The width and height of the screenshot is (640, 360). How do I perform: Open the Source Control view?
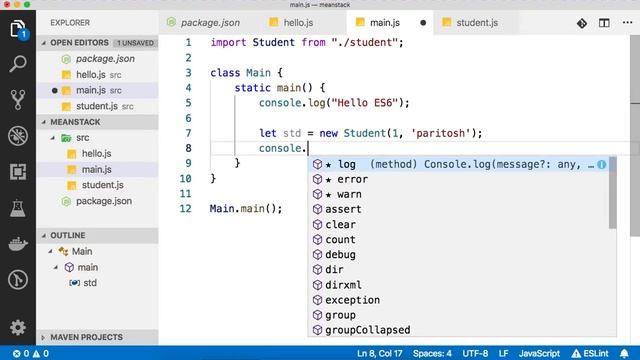[x=18, y=100]
